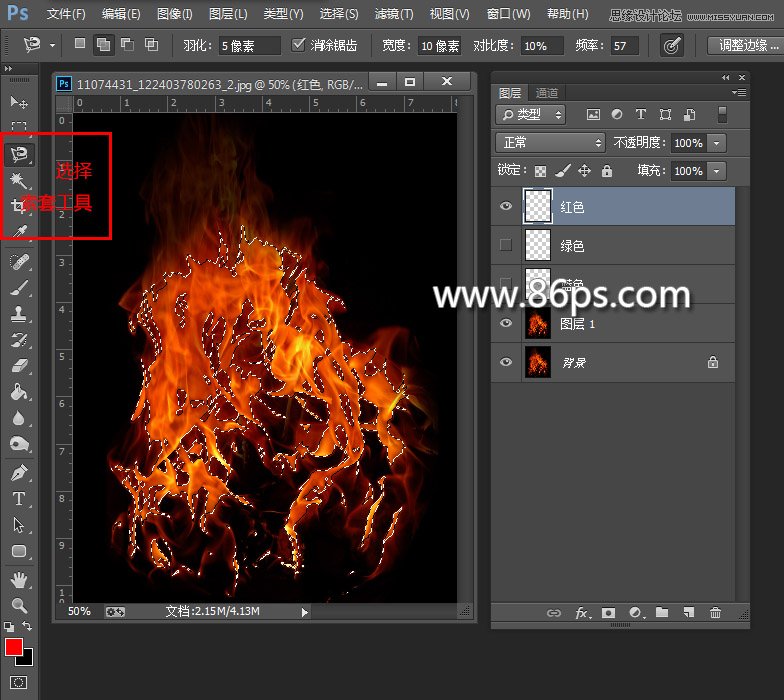Toggle Quick Mask mode icon
This screenshot has width=784, height=700.
18,682
